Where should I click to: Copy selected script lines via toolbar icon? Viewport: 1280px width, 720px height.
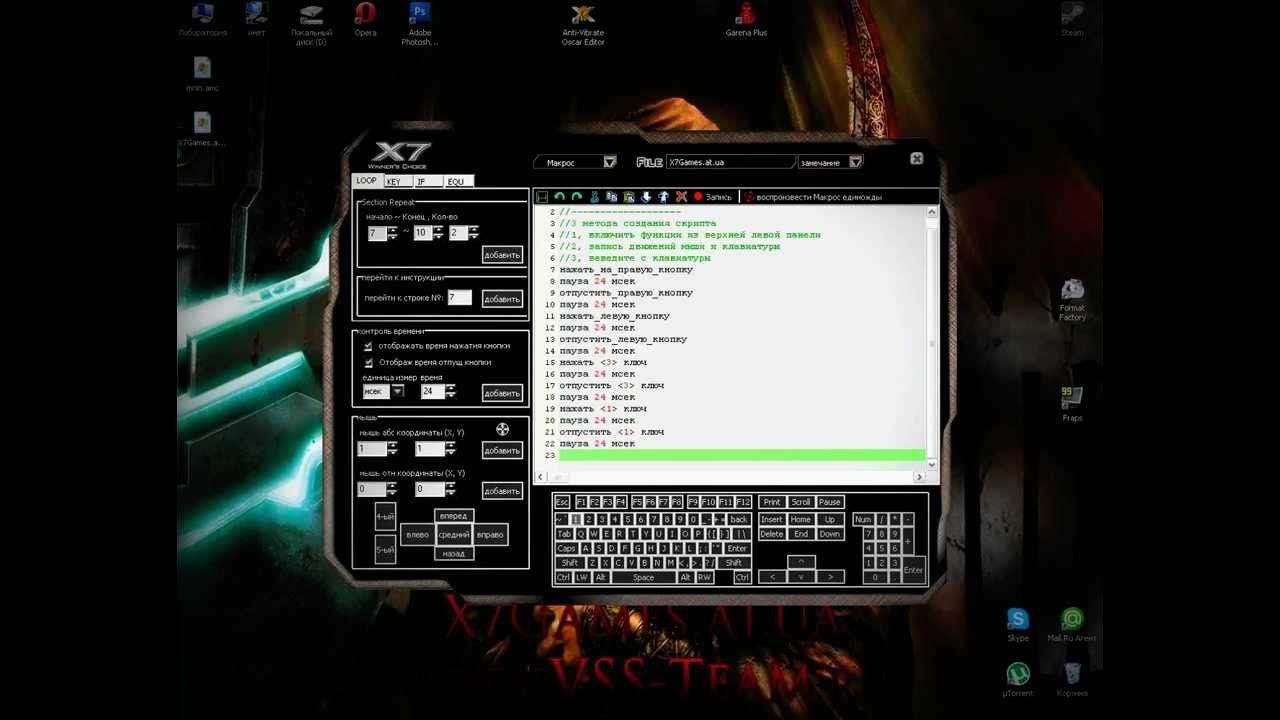tap(611, 197)
